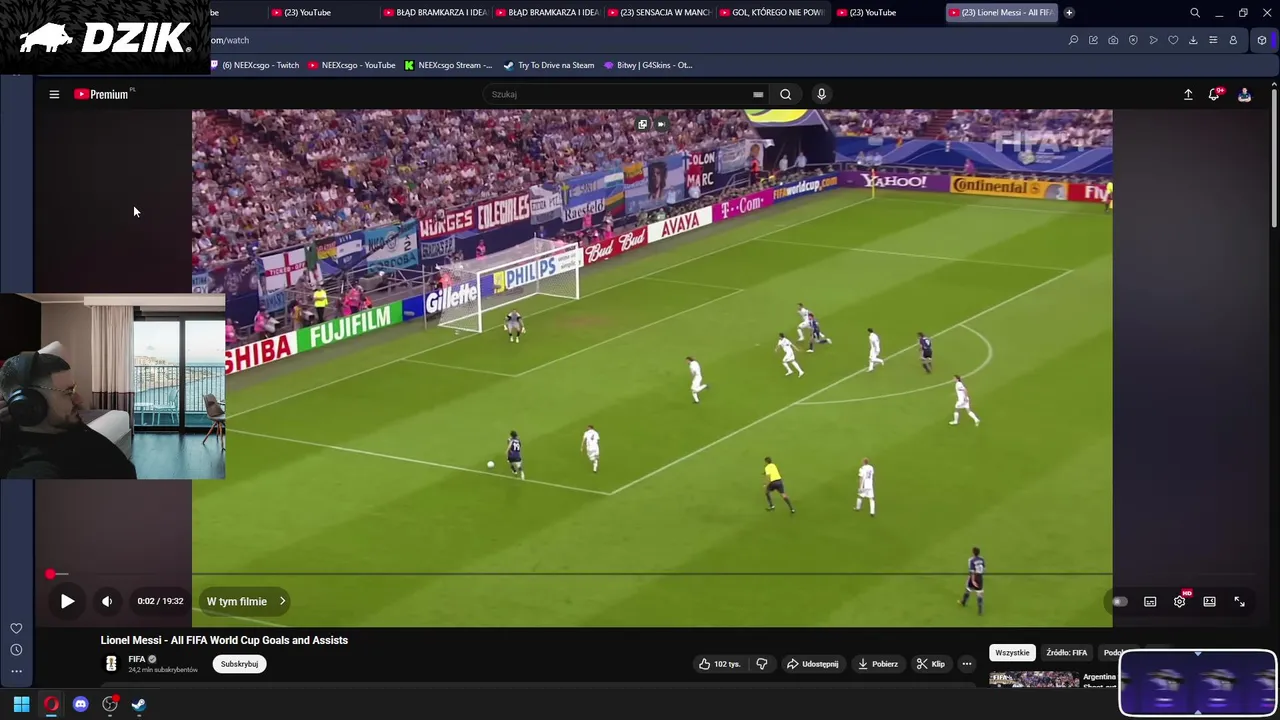This screenshot has height=720, width=1280.
Task: Bookmark the page with the heart toolbar icon
Action: pyautogui.click(x=1173, y=40)
